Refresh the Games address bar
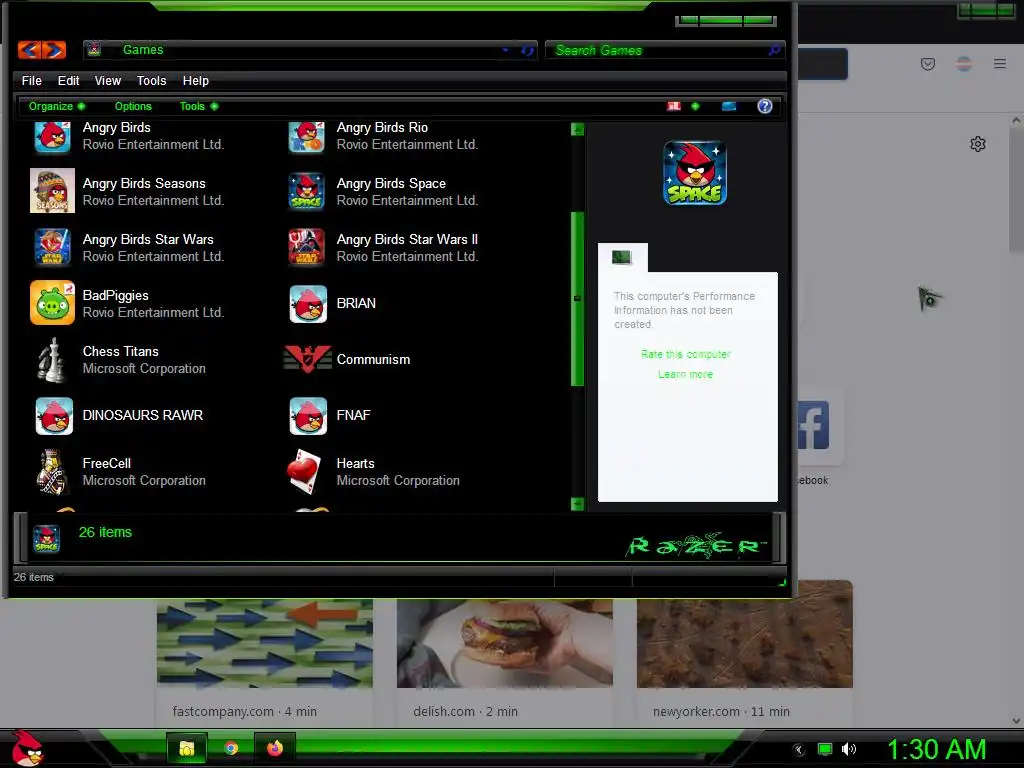The height and width of the screenshot is (768, 1024). tap(527, 50)
